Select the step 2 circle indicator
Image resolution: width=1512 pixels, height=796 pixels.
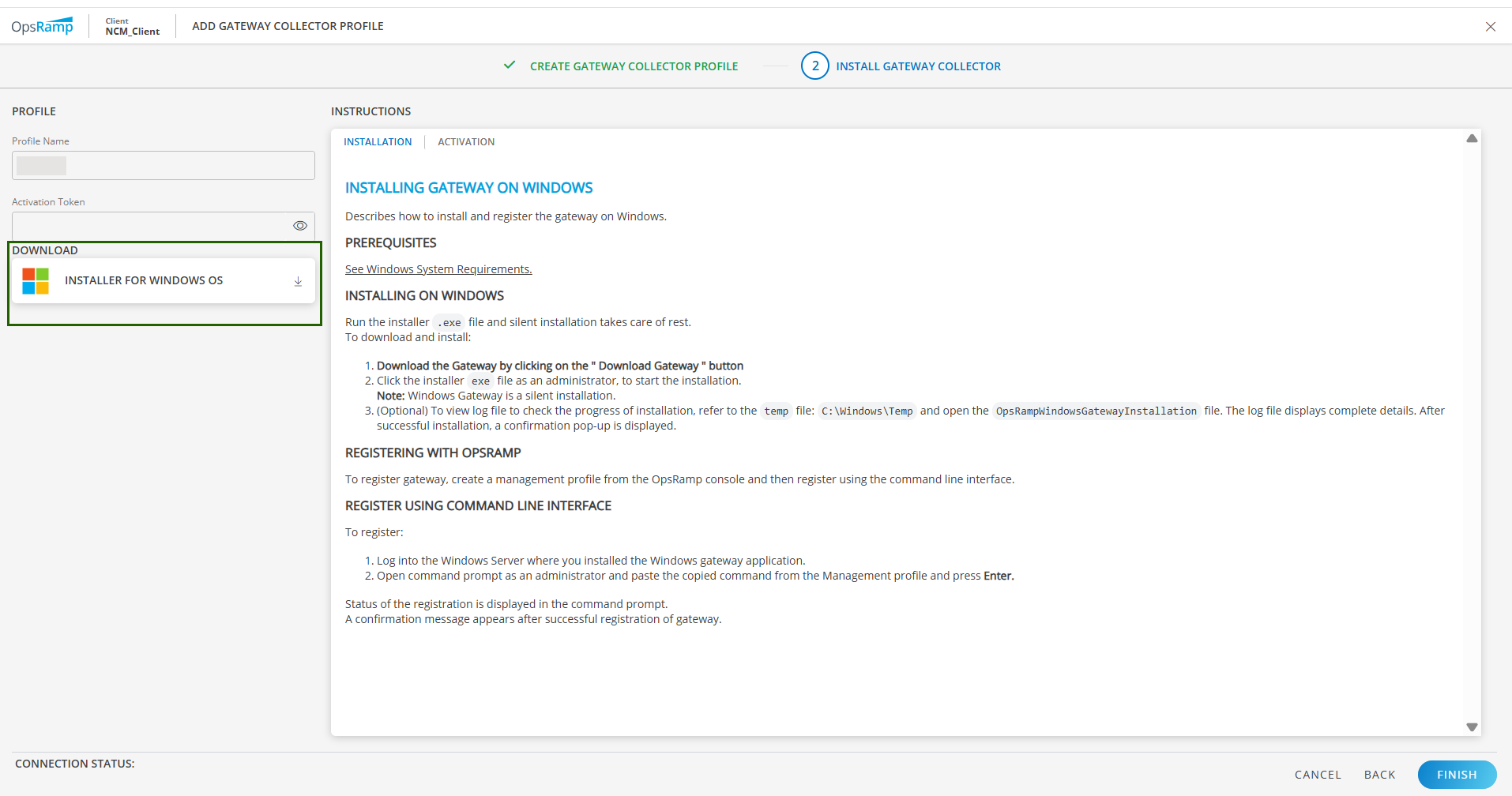[x=814, y=66]
